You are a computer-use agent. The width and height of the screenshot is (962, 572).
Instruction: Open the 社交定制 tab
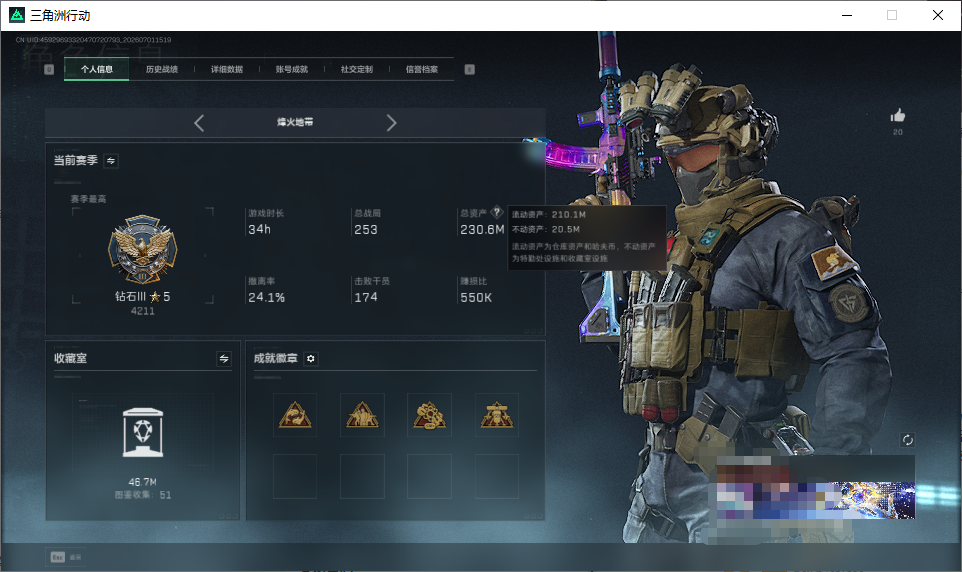pos(357,69)
